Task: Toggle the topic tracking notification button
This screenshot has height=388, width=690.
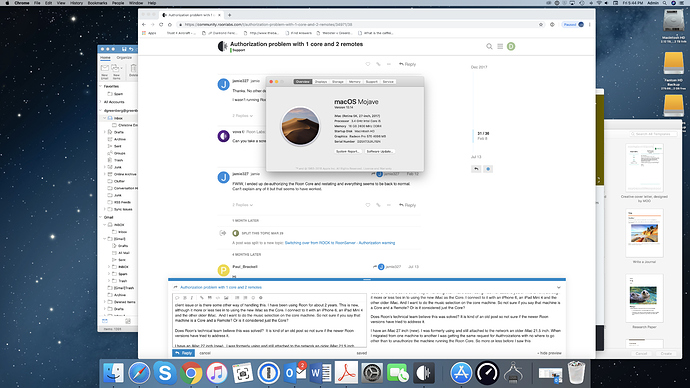Action: (488, 168)
